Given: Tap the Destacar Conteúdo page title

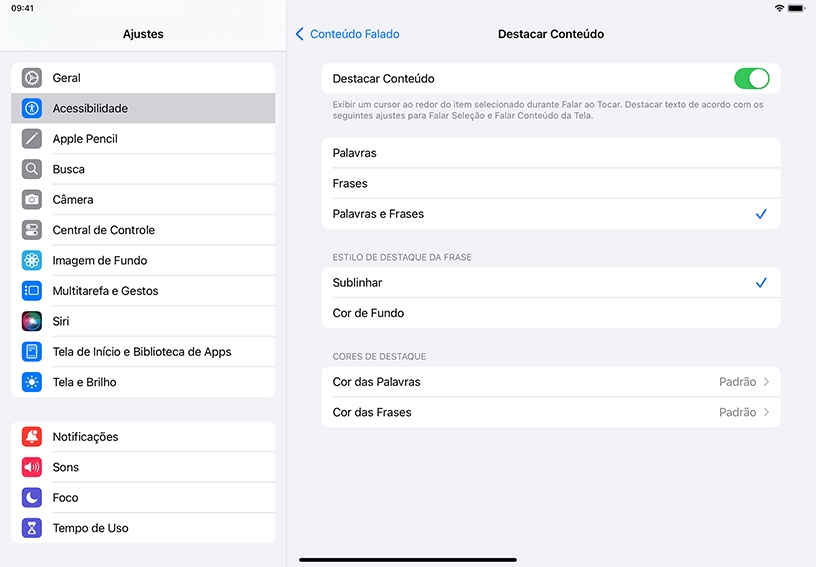Looking at the screenshot, I should pos(551,34).
